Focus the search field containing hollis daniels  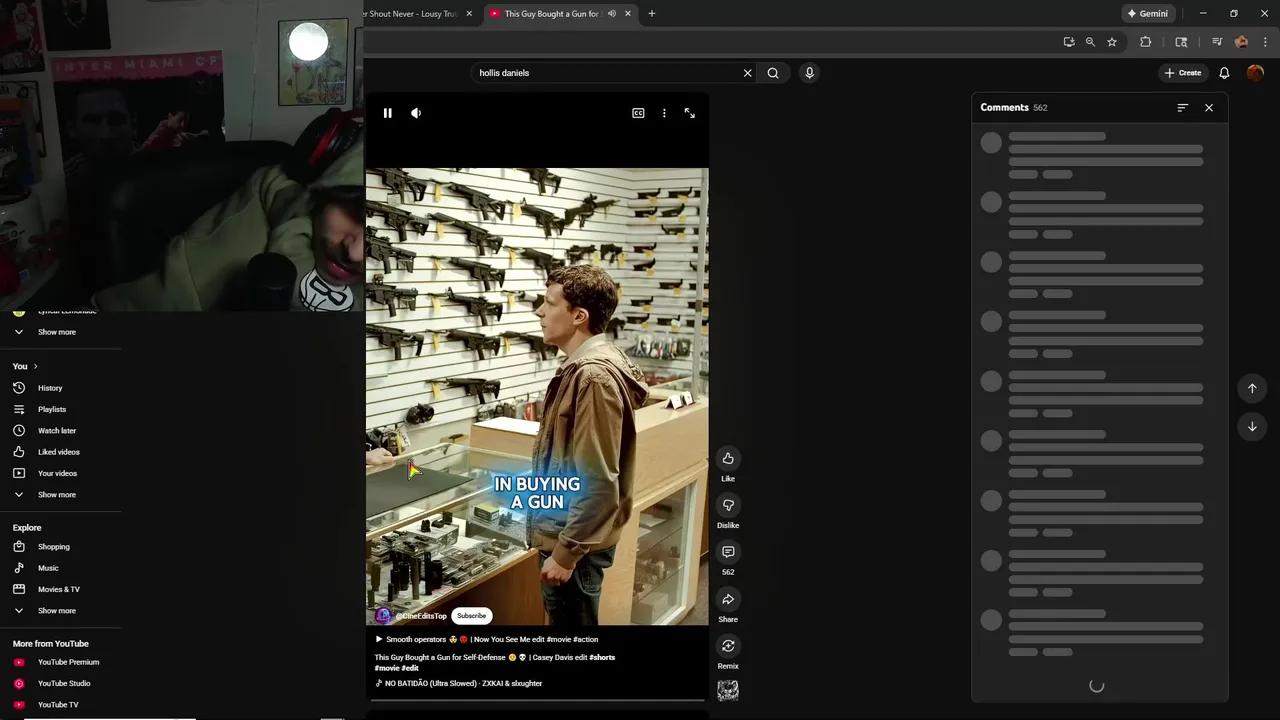tap(607, 73)
